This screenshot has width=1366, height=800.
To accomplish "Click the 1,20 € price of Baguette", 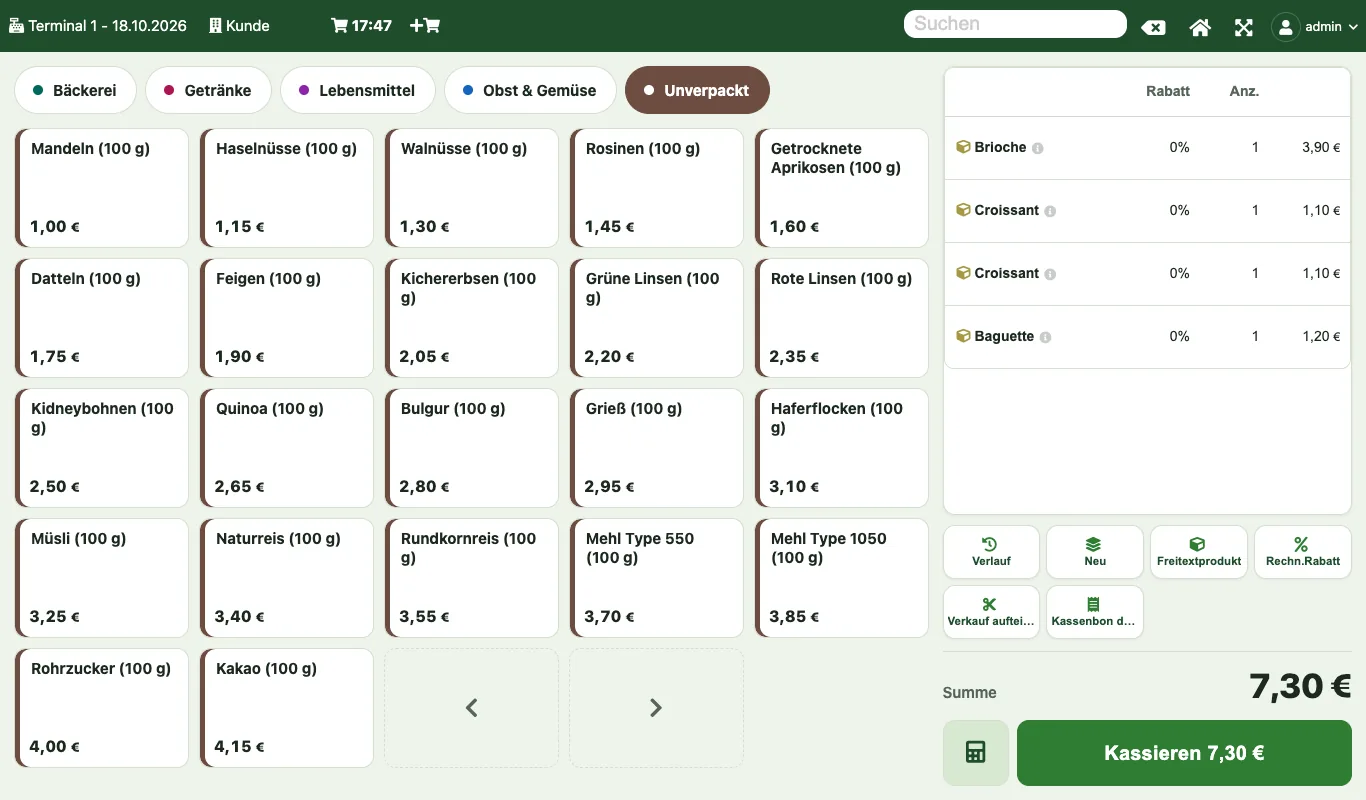I will [x=1321, y=337].
